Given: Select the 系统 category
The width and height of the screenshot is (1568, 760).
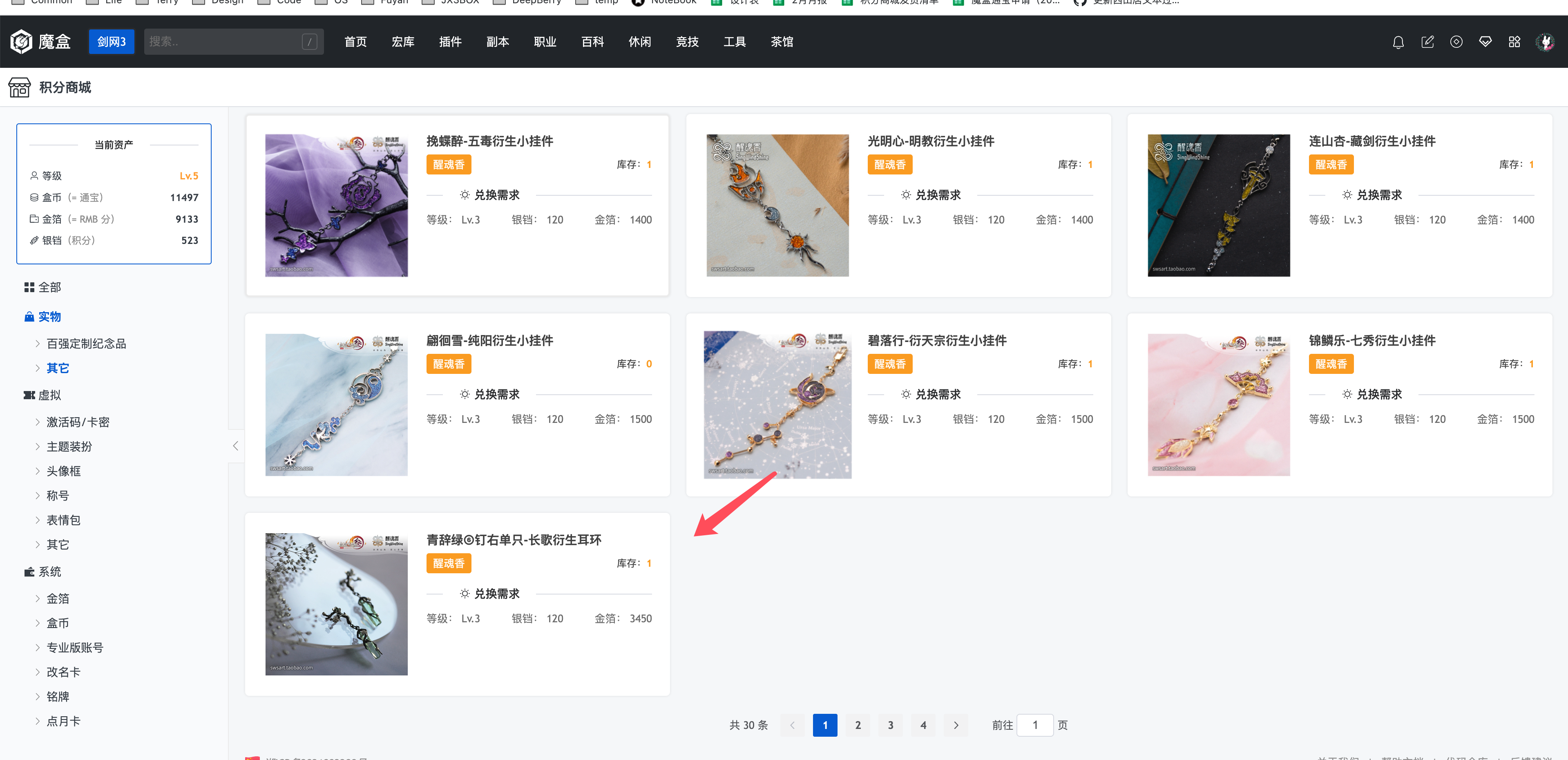Looking at the screenshot, I should (x=42, y=571).
